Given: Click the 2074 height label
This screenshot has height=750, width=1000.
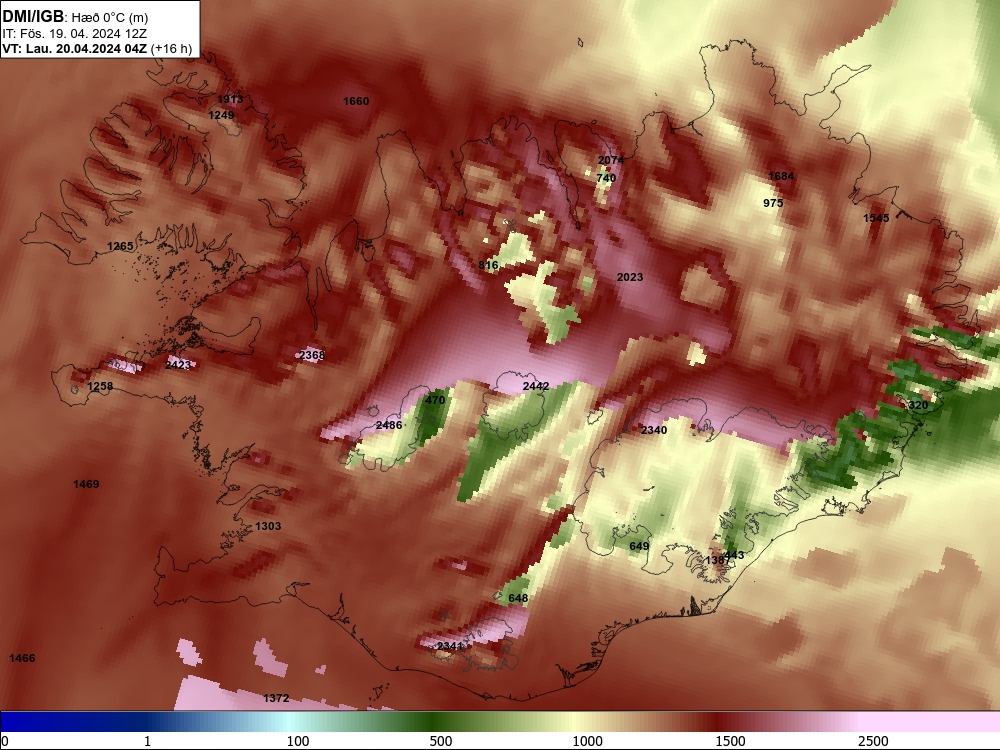Looking at the screenshot, I should tap(611, 160).
